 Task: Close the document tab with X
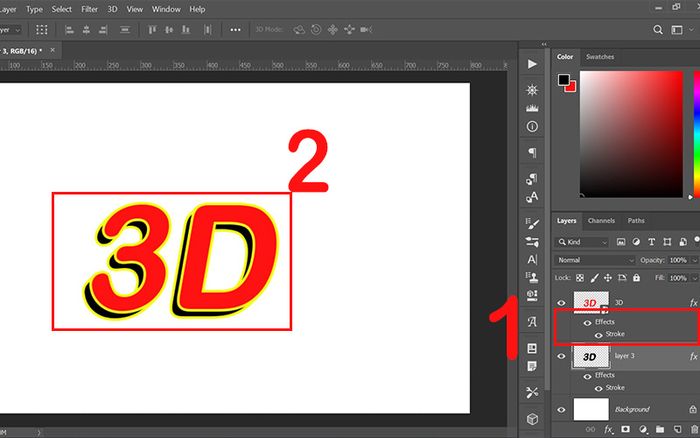point(53,50)
